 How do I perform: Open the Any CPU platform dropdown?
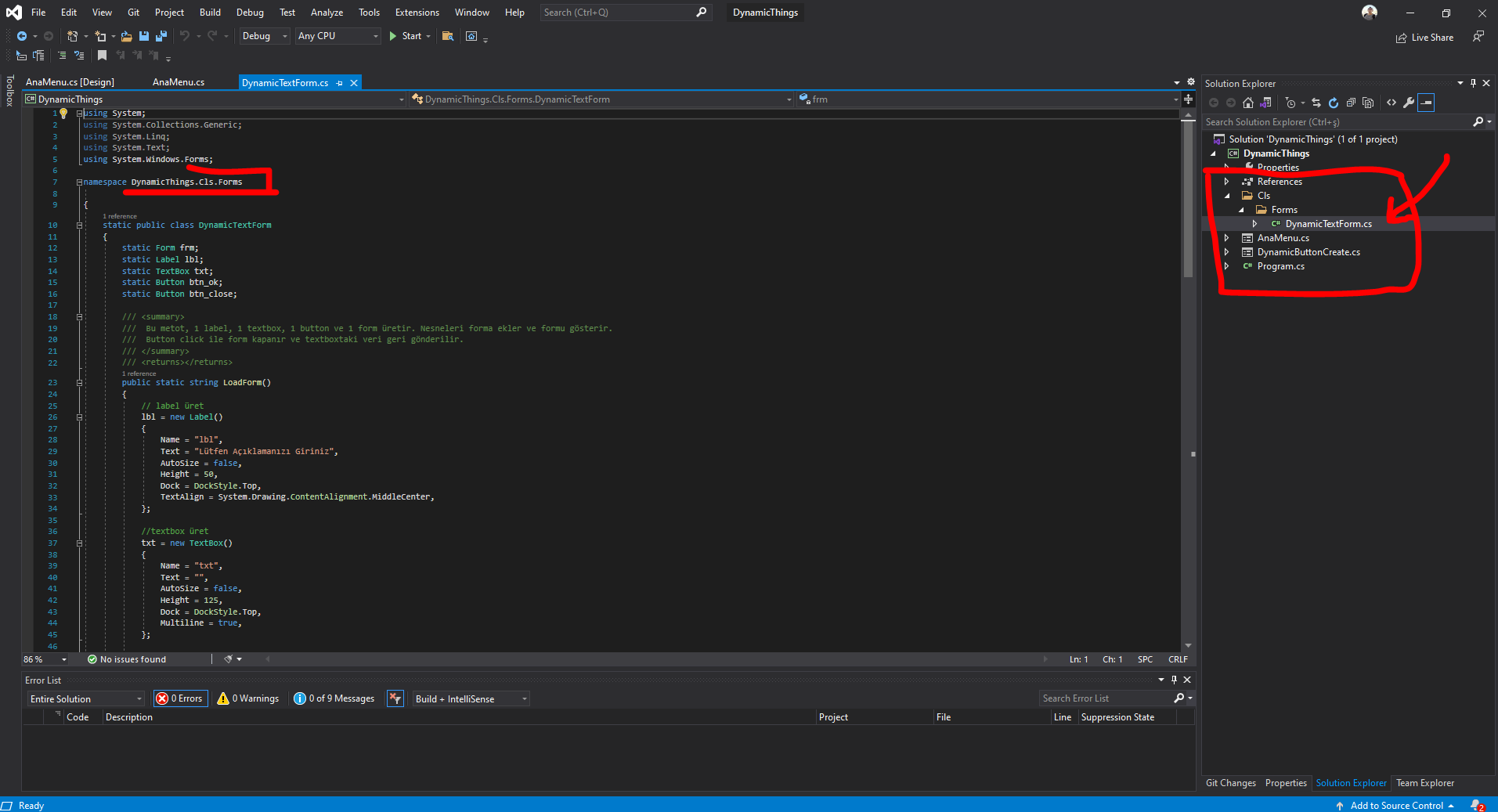(x=338, y=36)
